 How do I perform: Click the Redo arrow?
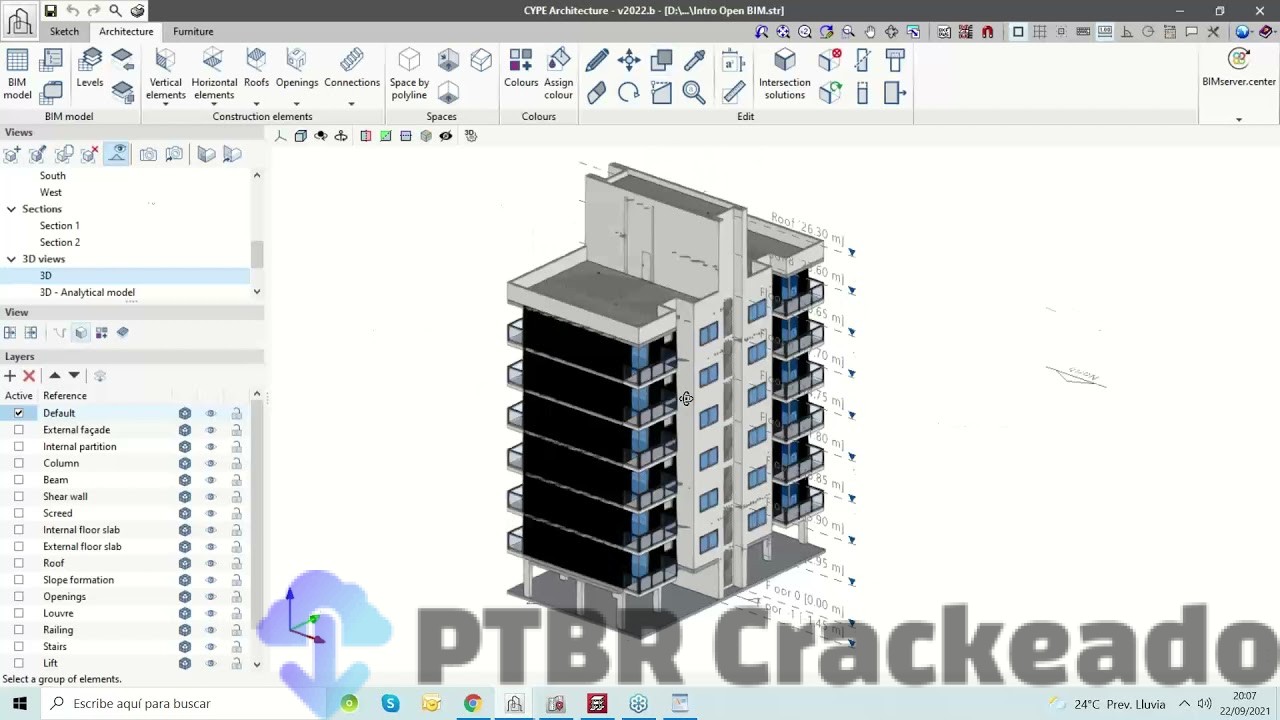(x=94, y=11)
